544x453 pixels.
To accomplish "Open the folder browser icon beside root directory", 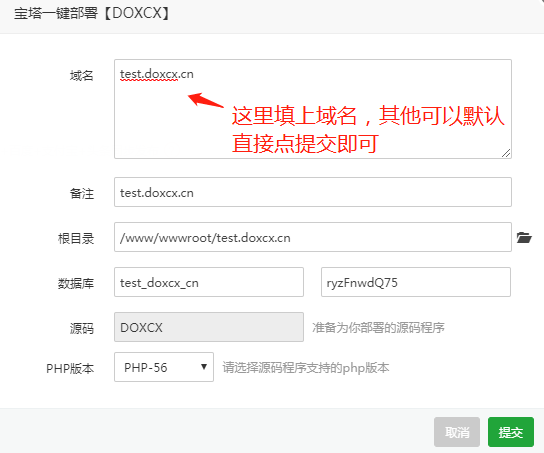I will point(524,238).
